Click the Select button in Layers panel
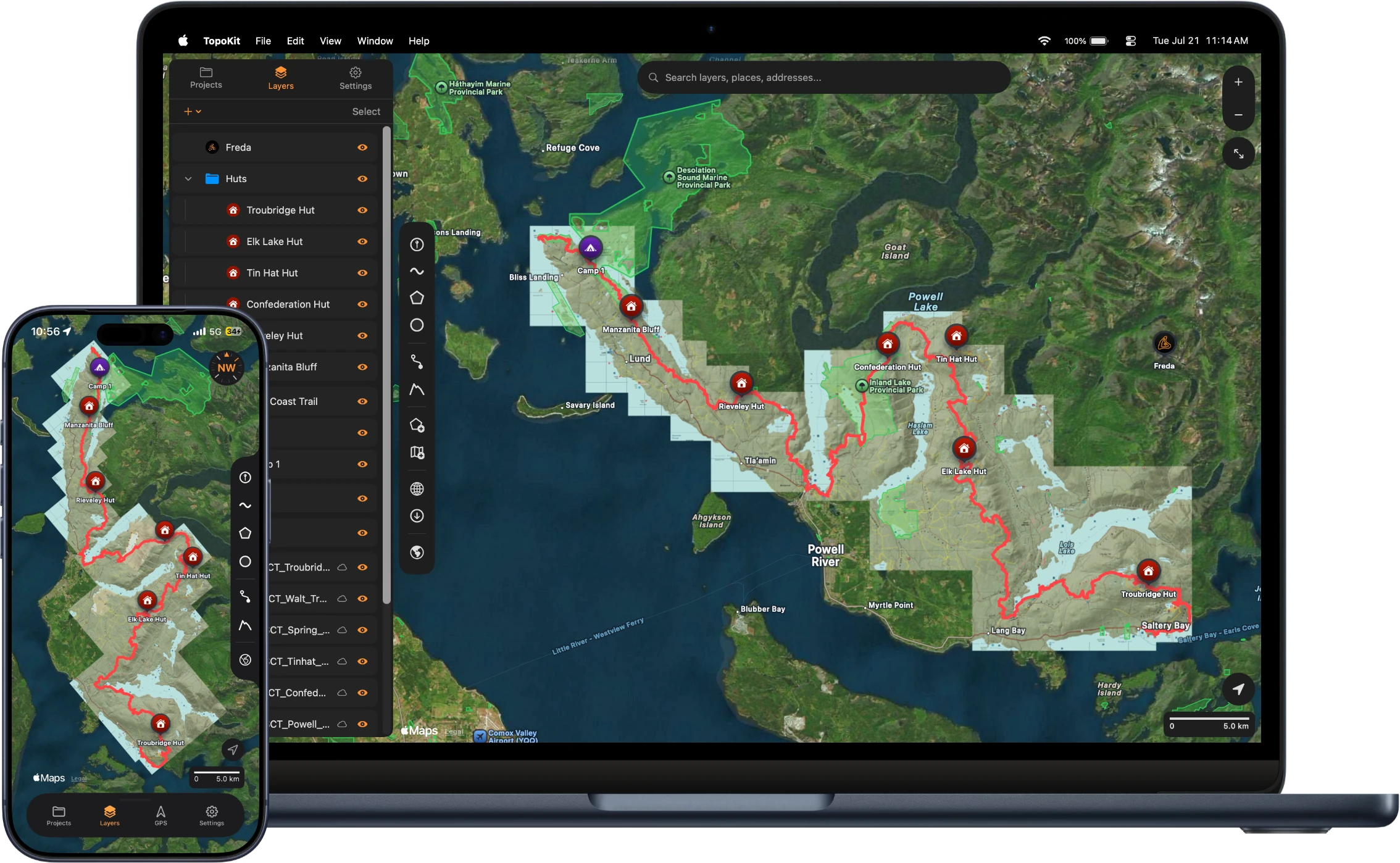 pos(366,112)
